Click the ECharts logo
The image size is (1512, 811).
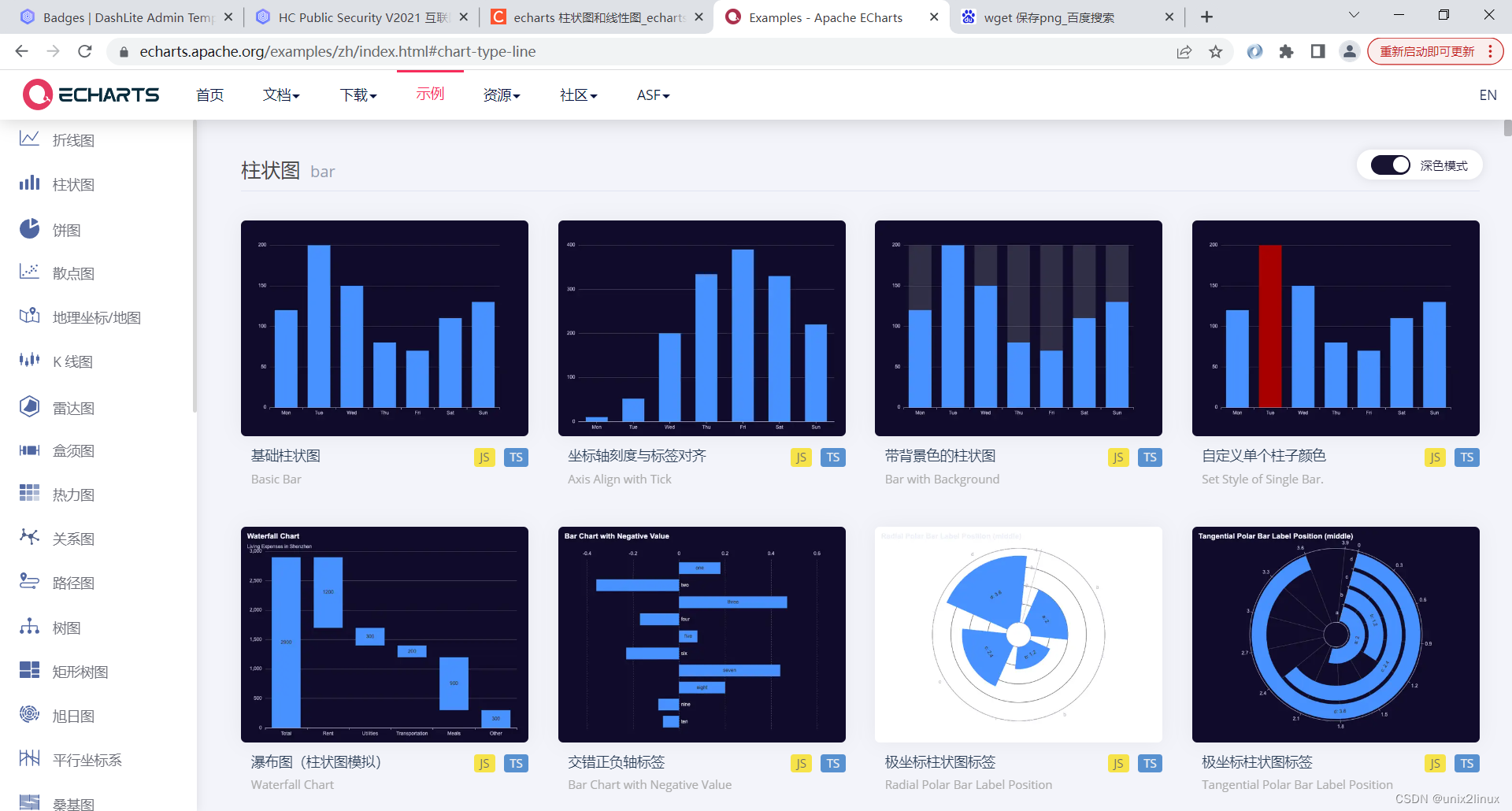click(91, 94)
